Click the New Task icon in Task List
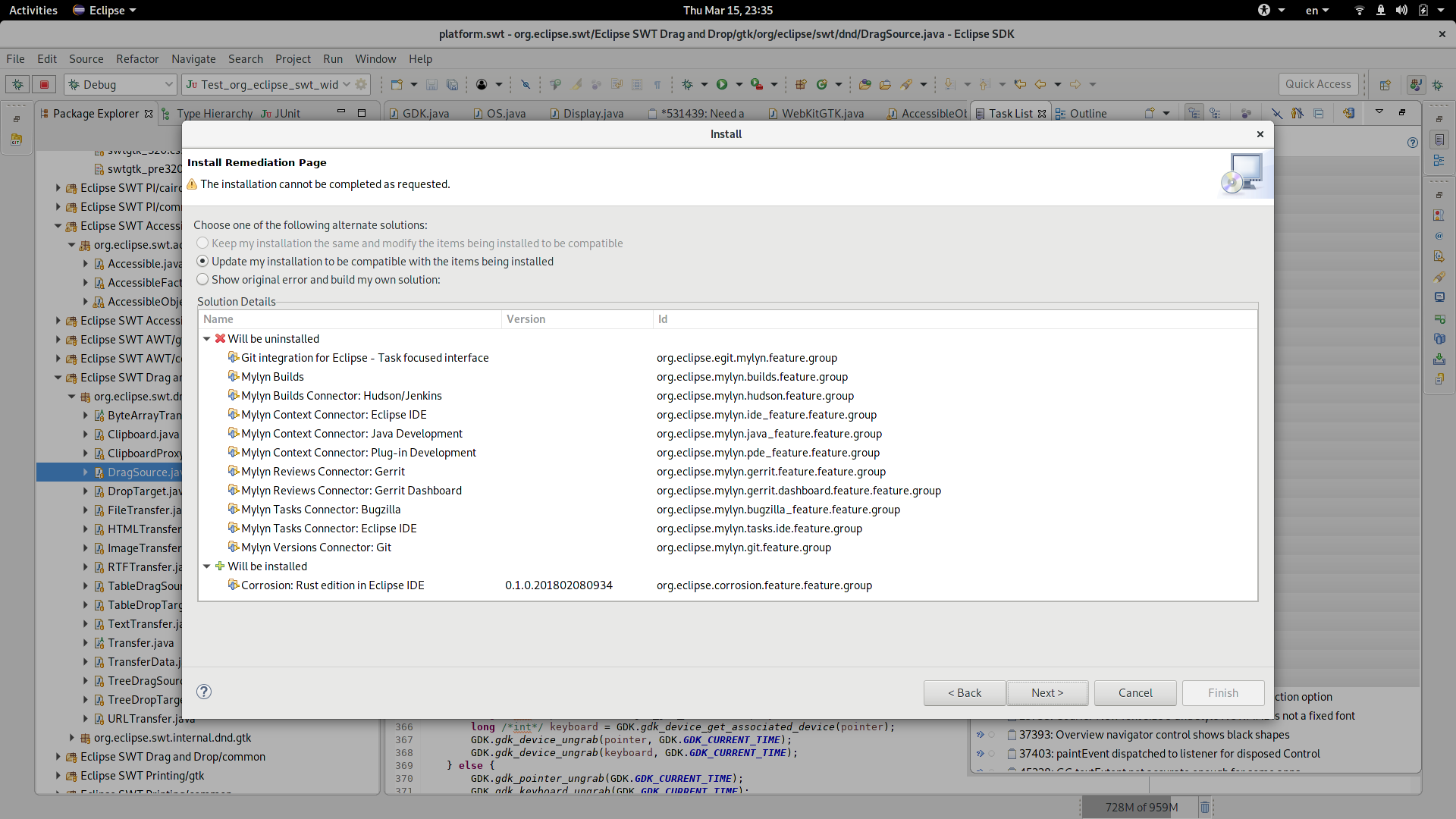 click(1150, 113)
